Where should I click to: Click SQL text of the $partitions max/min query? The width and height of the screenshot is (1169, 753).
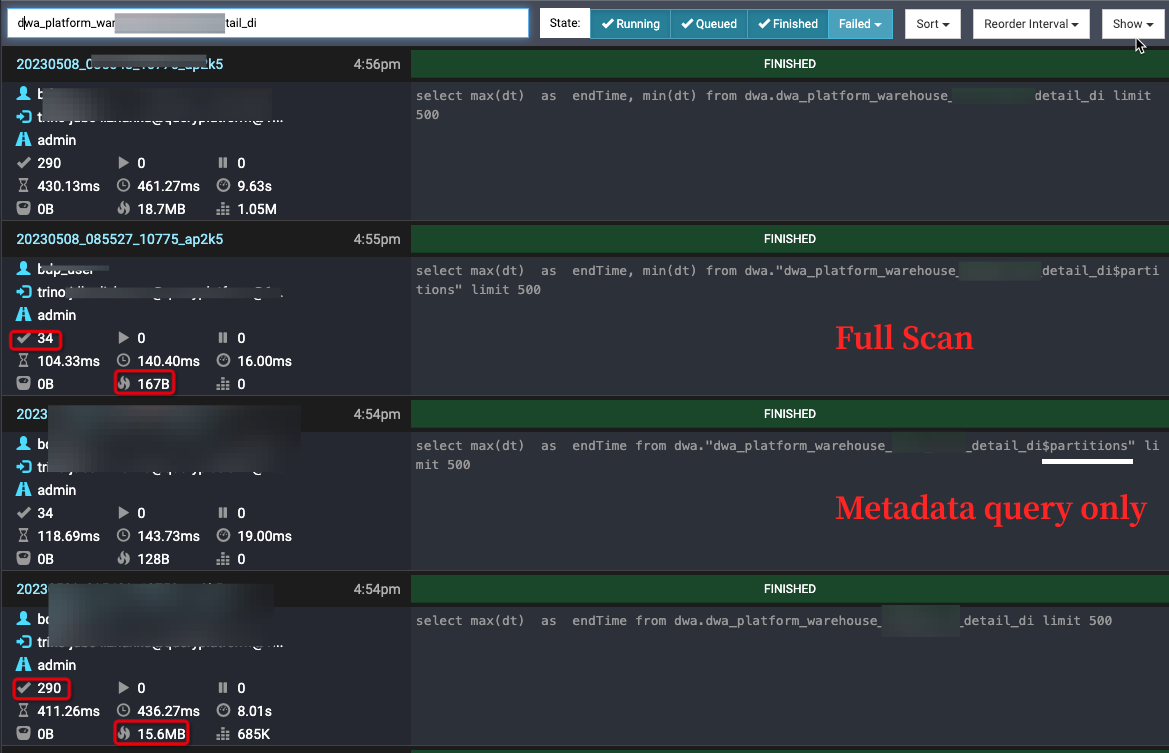[x=787, y=280]
